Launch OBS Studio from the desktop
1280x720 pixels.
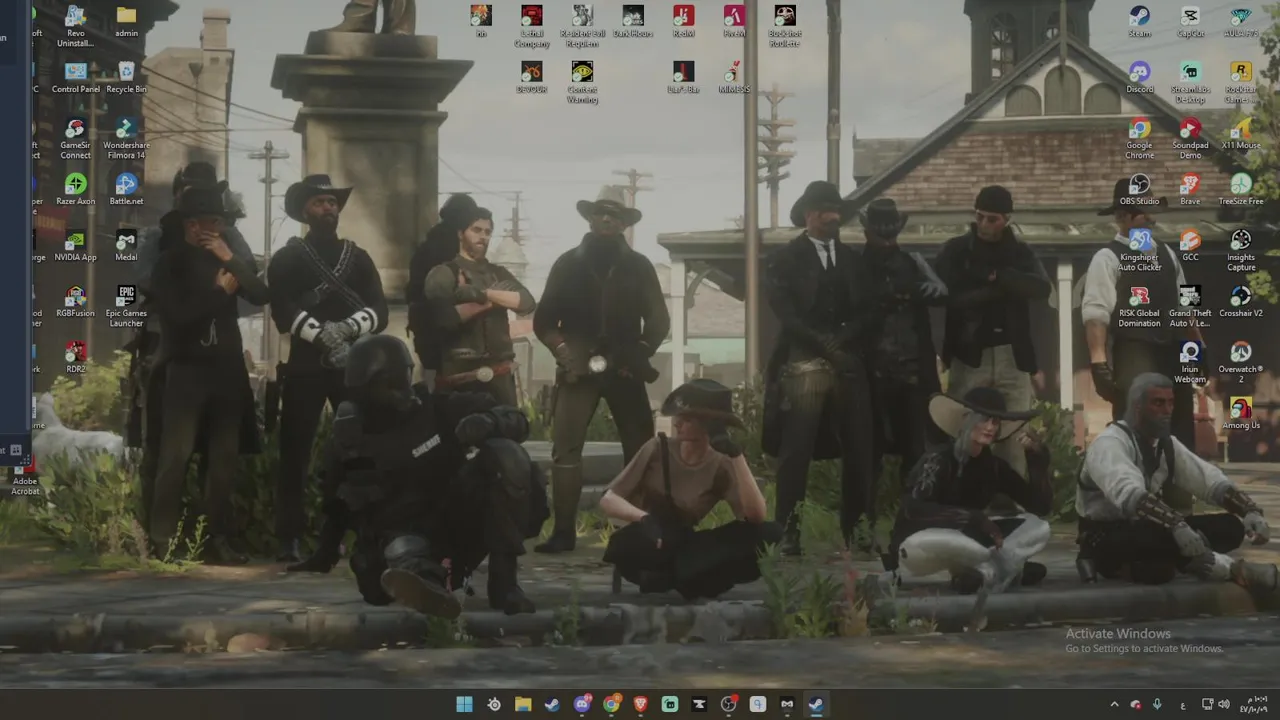pos(1139,190)
